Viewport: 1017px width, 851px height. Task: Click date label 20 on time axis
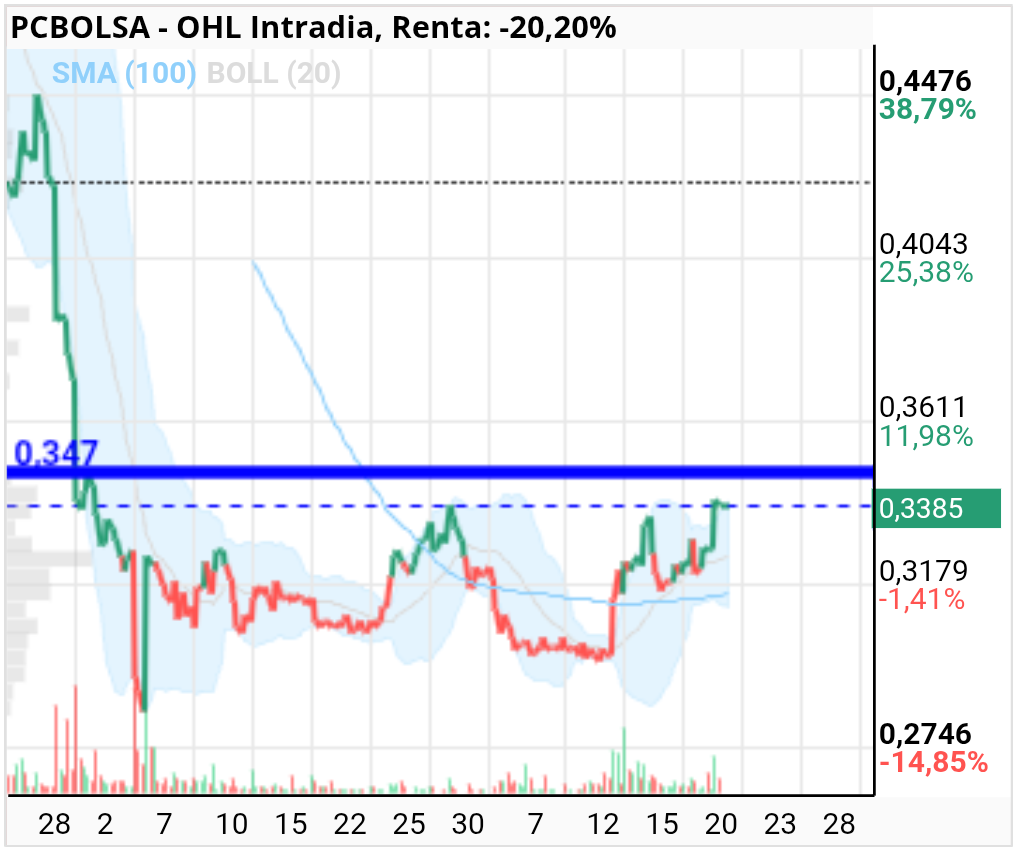point(721,824)
